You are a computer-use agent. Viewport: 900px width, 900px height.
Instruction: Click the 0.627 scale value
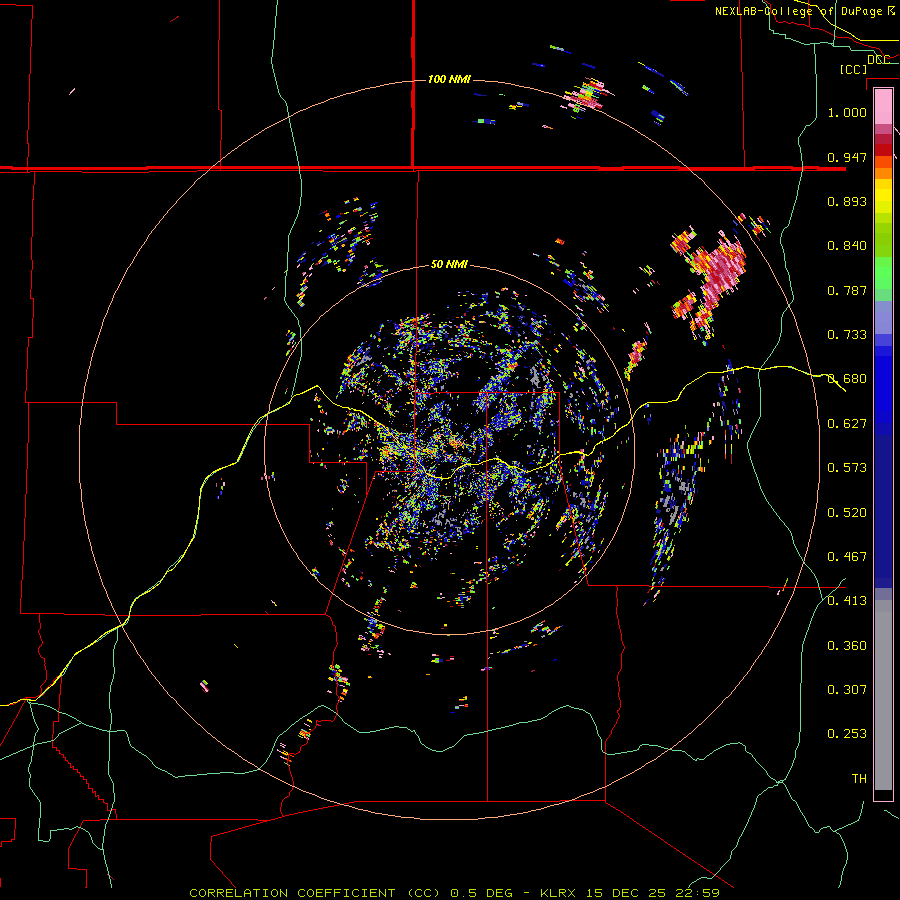(x=847, y=424)
